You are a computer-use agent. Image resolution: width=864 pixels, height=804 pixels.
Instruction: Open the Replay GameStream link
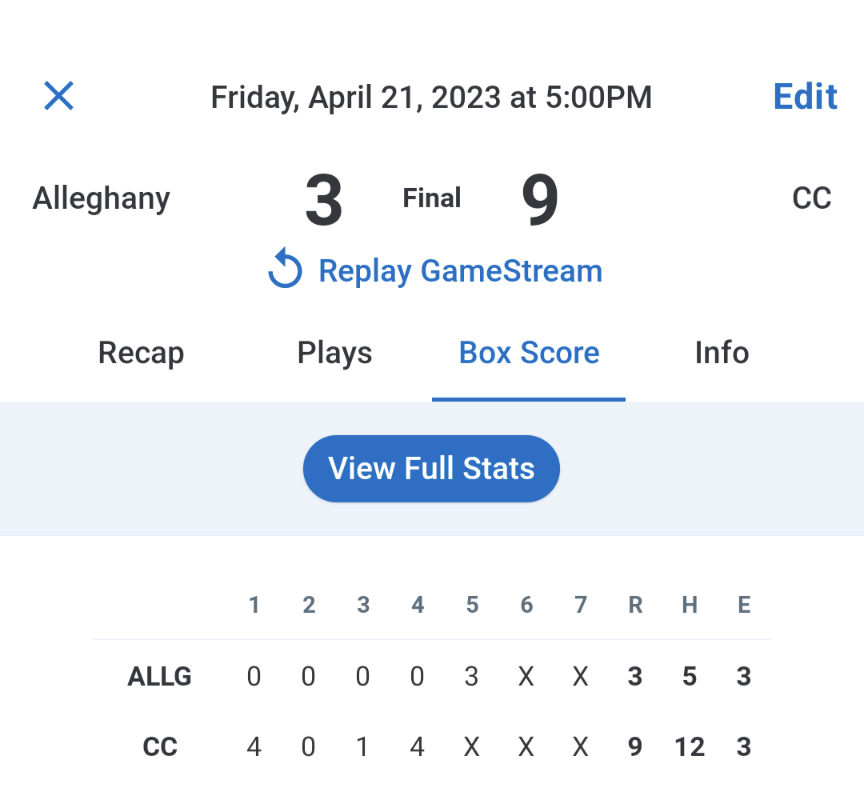pyautogui.click(x=460, y=271)
